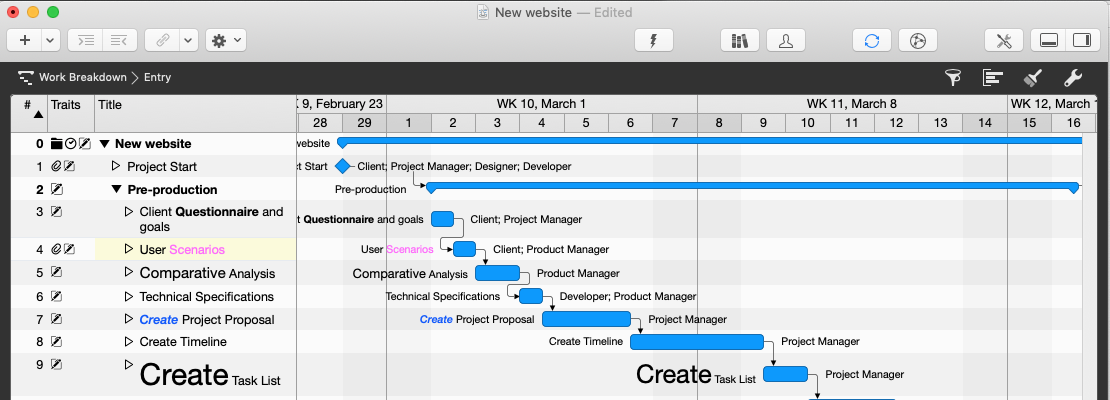
Task: Open the gear actions dropdown menu
Action: point(225,40)
